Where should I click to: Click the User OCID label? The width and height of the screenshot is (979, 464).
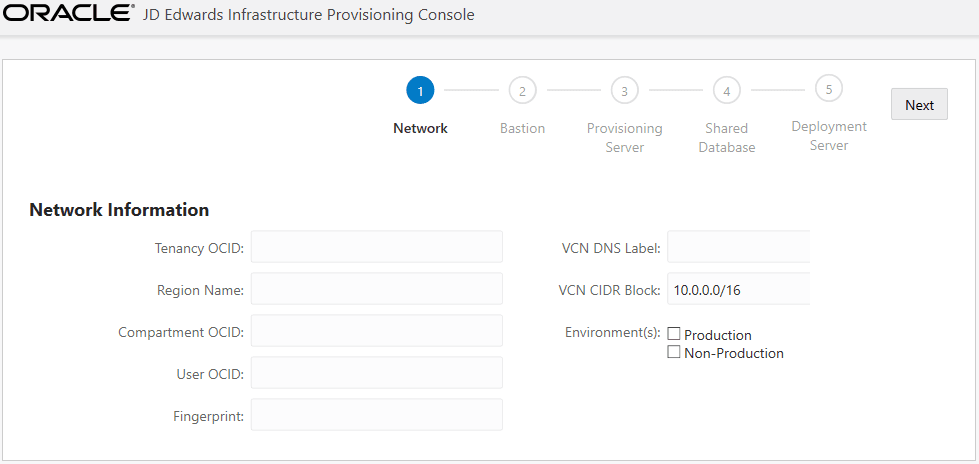click(x=210, y=374)
